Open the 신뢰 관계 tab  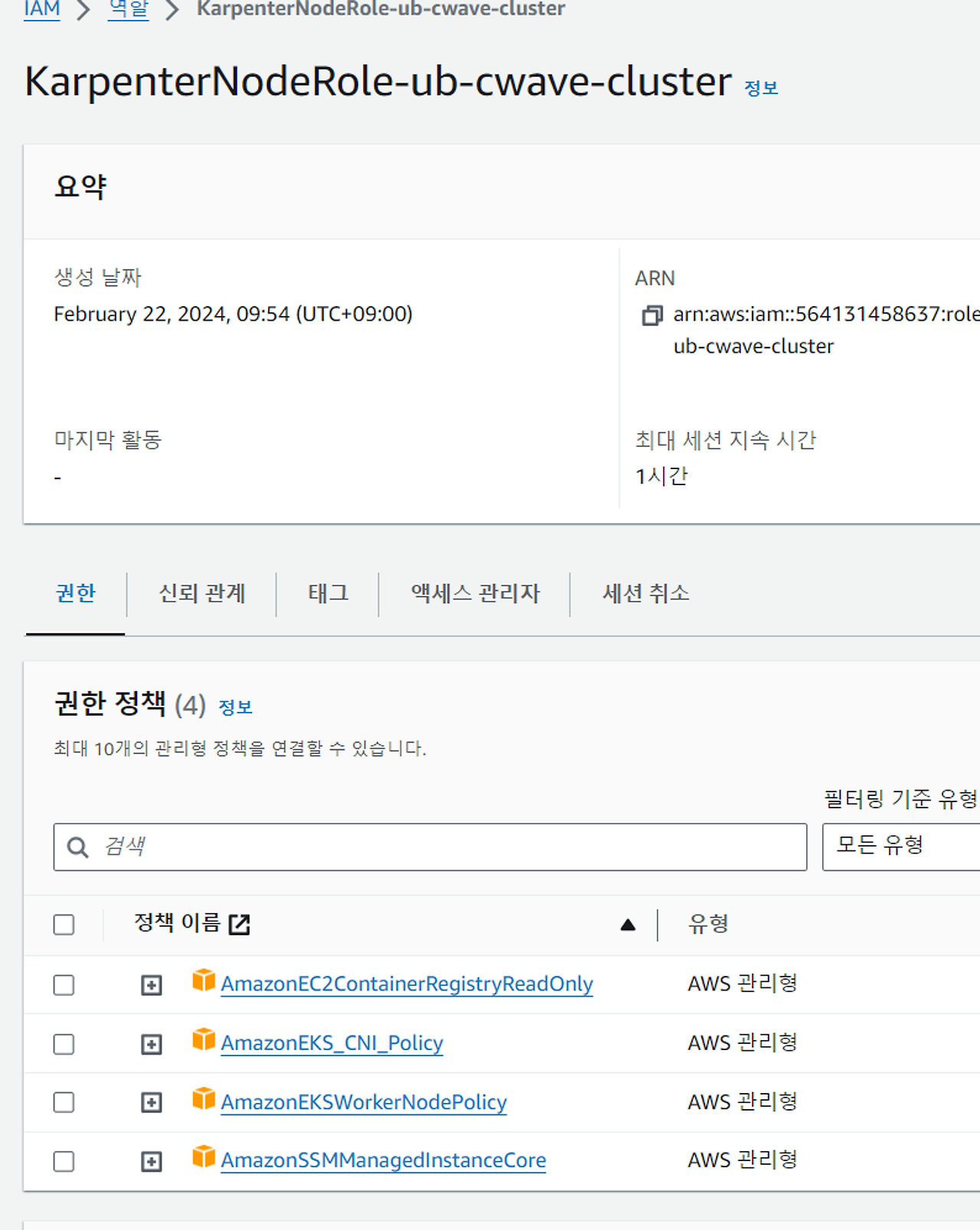coord(202,593)
